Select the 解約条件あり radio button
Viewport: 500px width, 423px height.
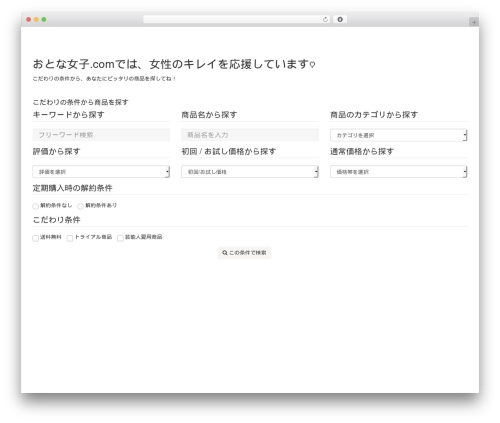(x=80, y=206)
